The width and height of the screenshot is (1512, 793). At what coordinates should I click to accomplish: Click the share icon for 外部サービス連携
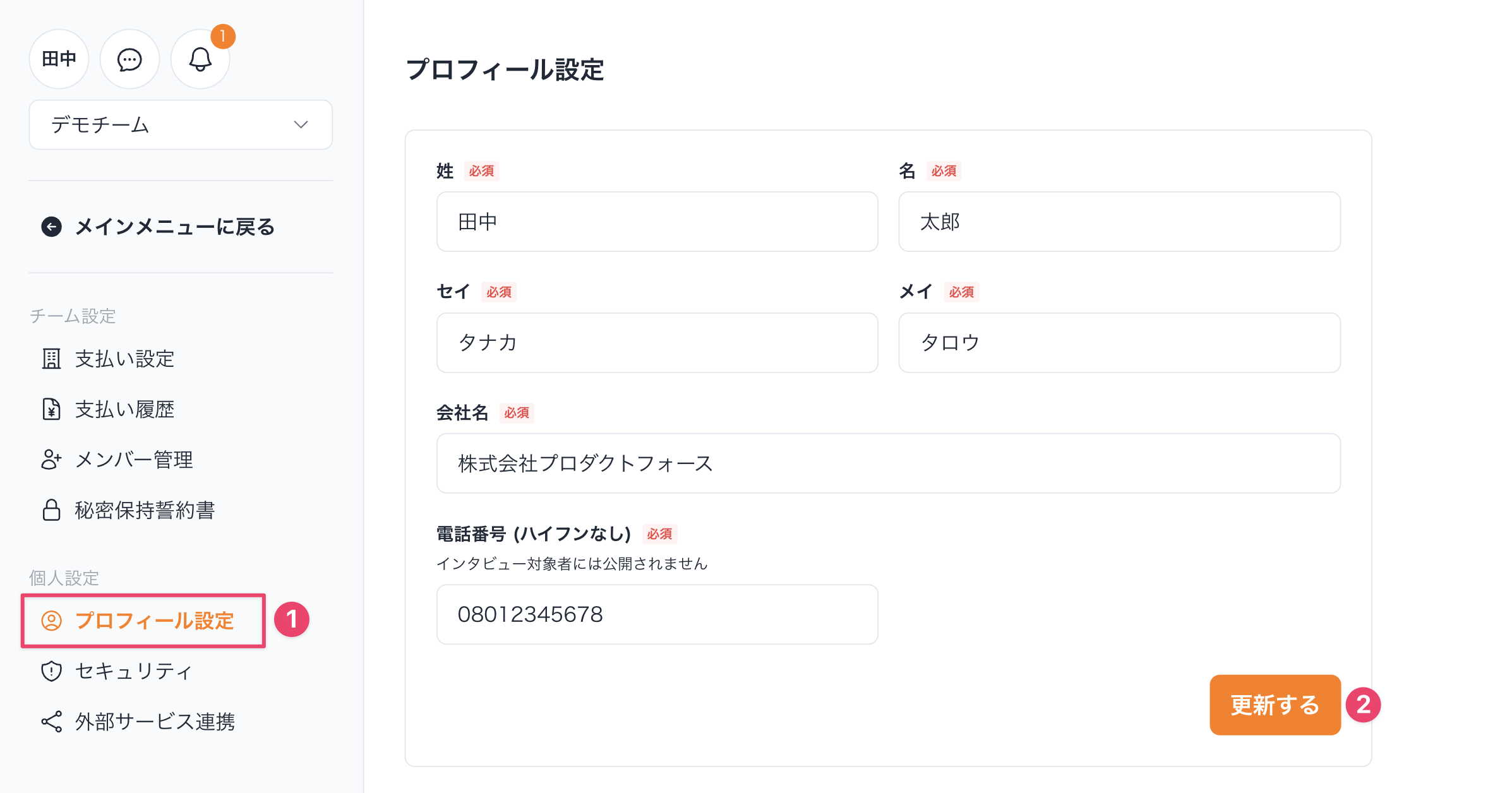coord(52,722)
